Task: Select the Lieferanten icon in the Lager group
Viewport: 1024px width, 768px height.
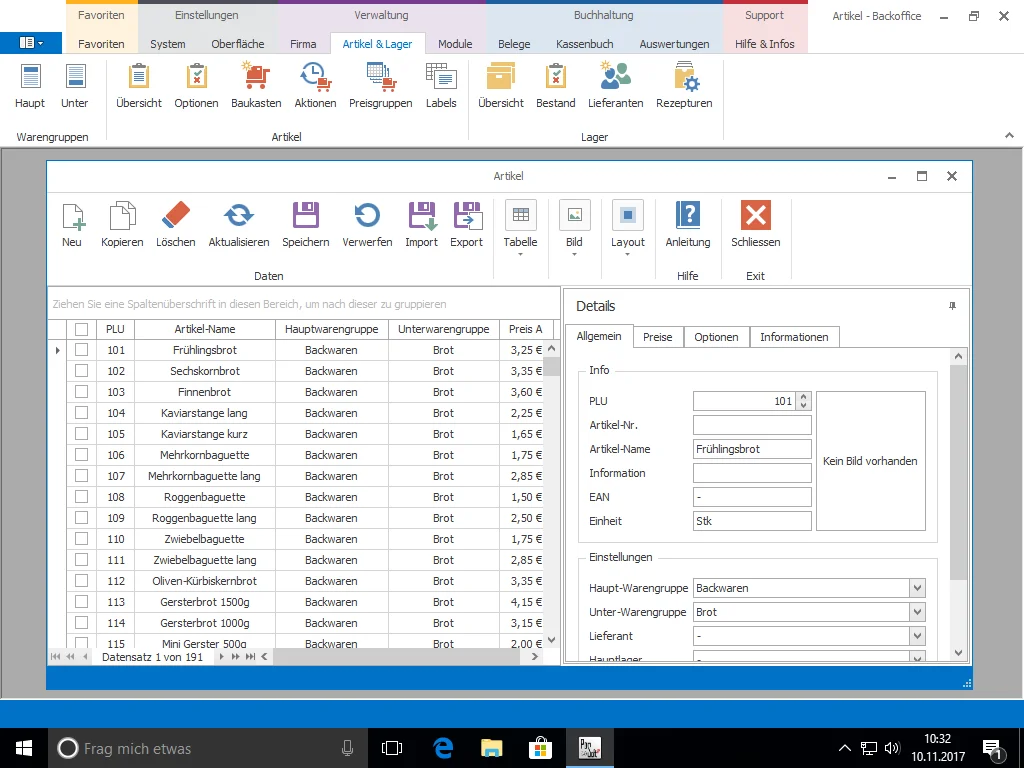Action: (x=615, y=85)
